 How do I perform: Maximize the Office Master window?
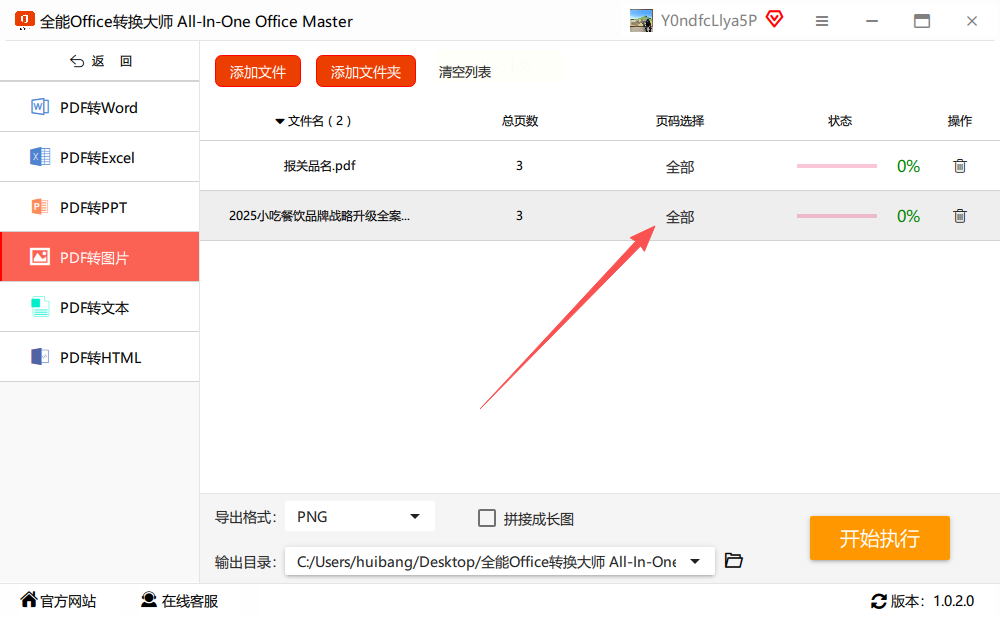(x=922, y=21)
